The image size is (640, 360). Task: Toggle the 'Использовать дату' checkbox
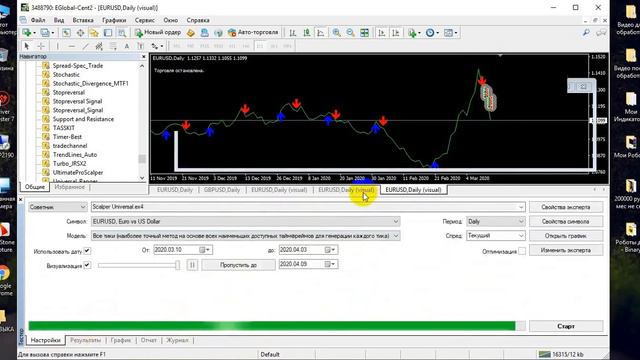point(87,251)
